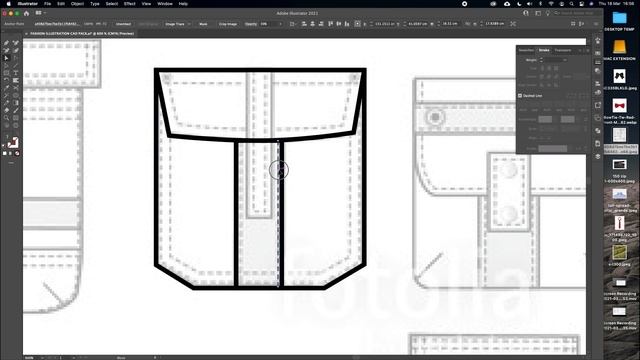The height and width of the screenshot is (360, 640).
Task: Click the Crop Image button
Action: coord(228,24)
